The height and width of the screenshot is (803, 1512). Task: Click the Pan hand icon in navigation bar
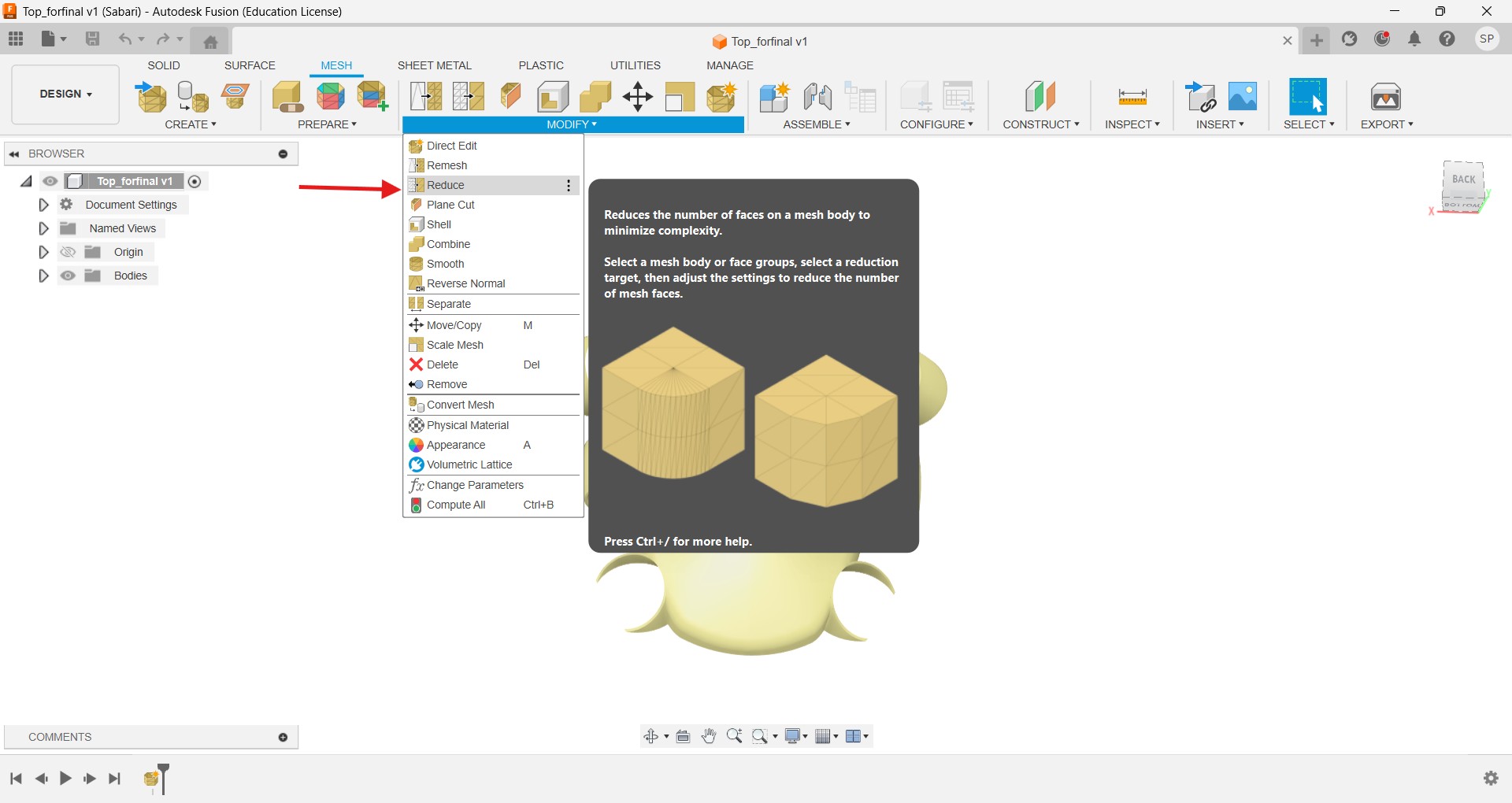point(709,736)
